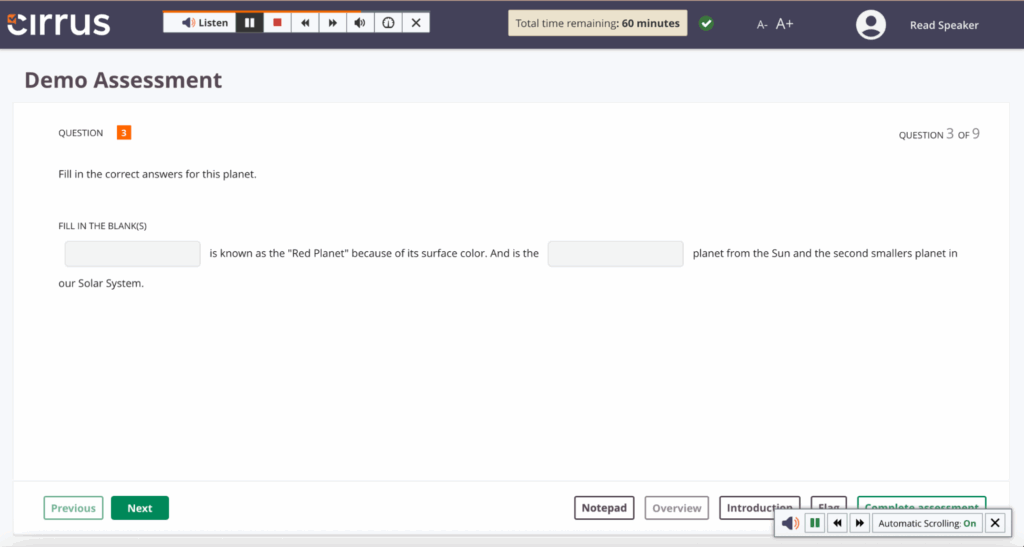Increase font size with A+ button
This screenshot has width=1024, height=547.
tap(785, 24)
